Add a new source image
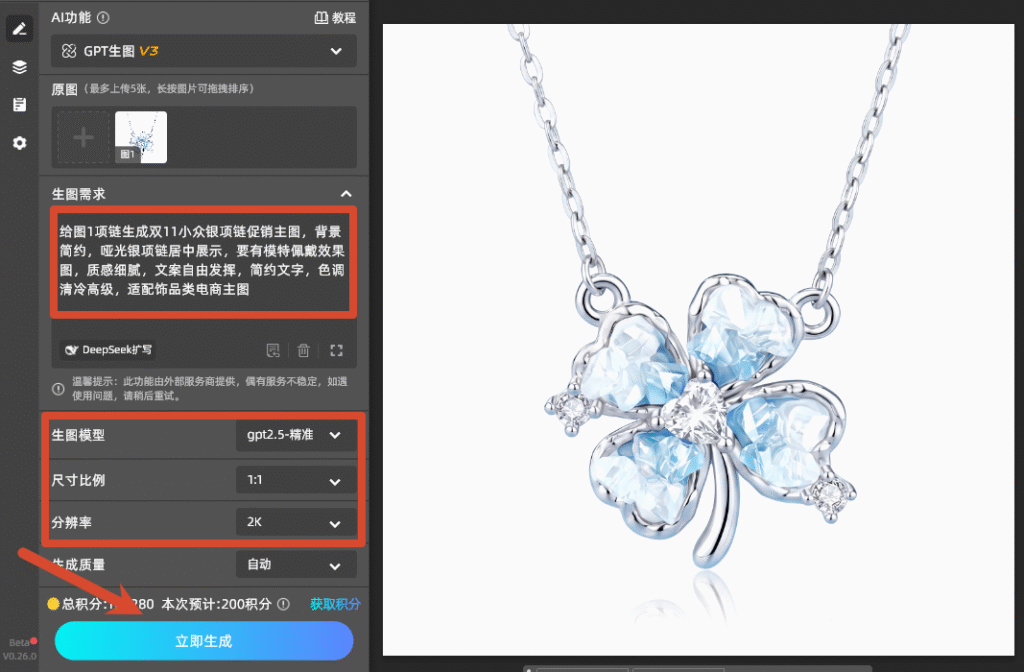1024x672 pixels. [83, 137]
